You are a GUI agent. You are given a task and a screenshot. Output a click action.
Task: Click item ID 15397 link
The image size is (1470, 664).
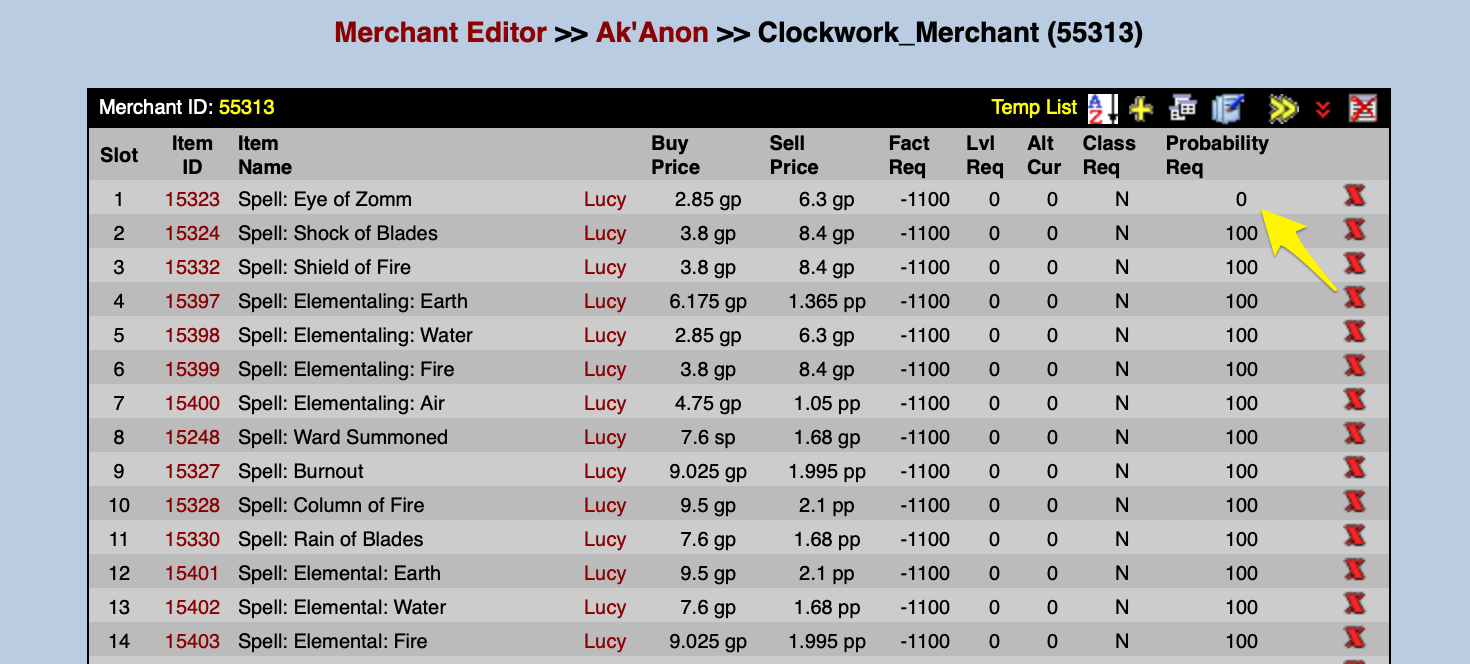(192, 301)
